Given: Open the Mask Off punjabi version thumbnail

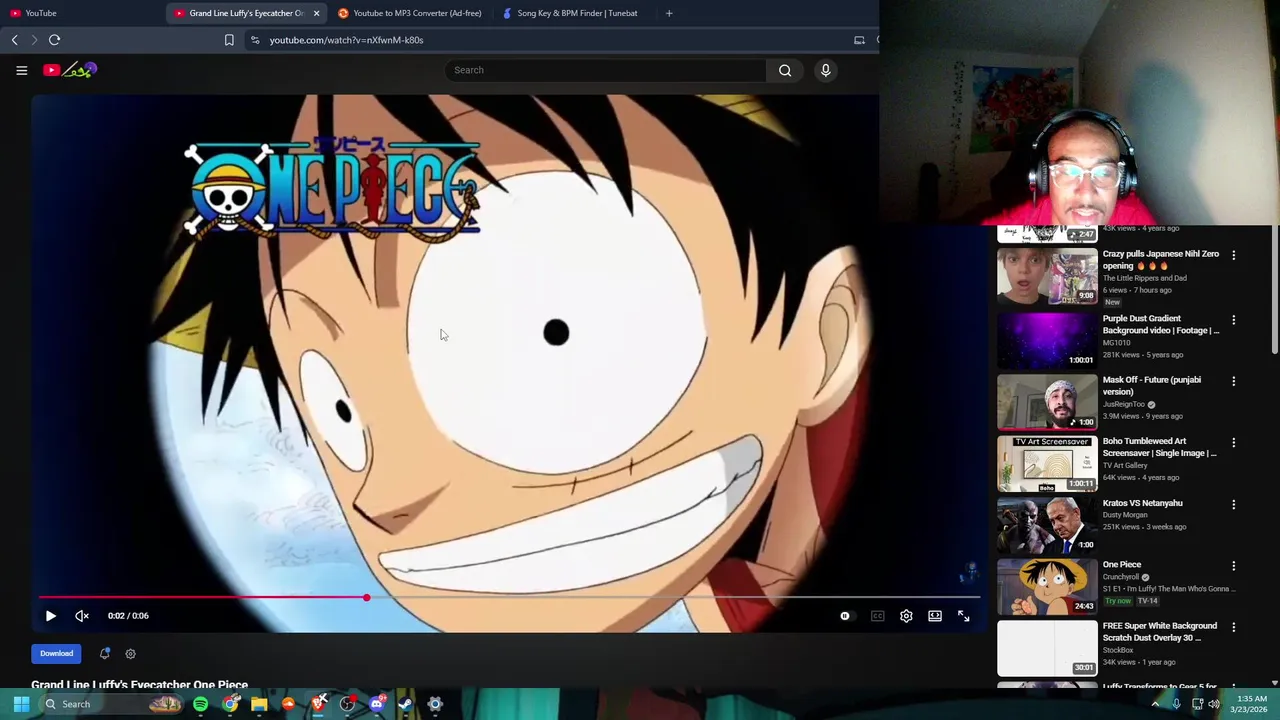Looking at the screenshot, I should (1047, 401).
